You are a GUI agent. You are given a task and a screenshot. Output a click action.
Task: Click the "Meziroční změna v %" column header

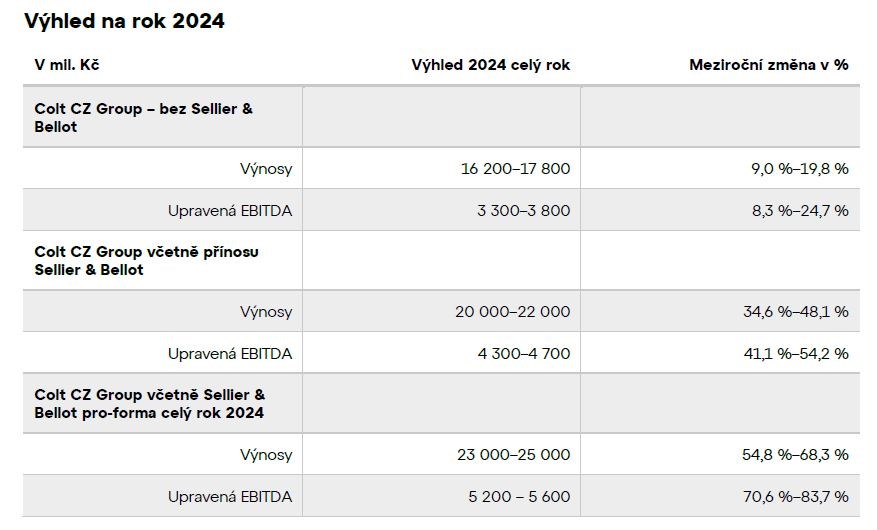click(x=768, y=65)
